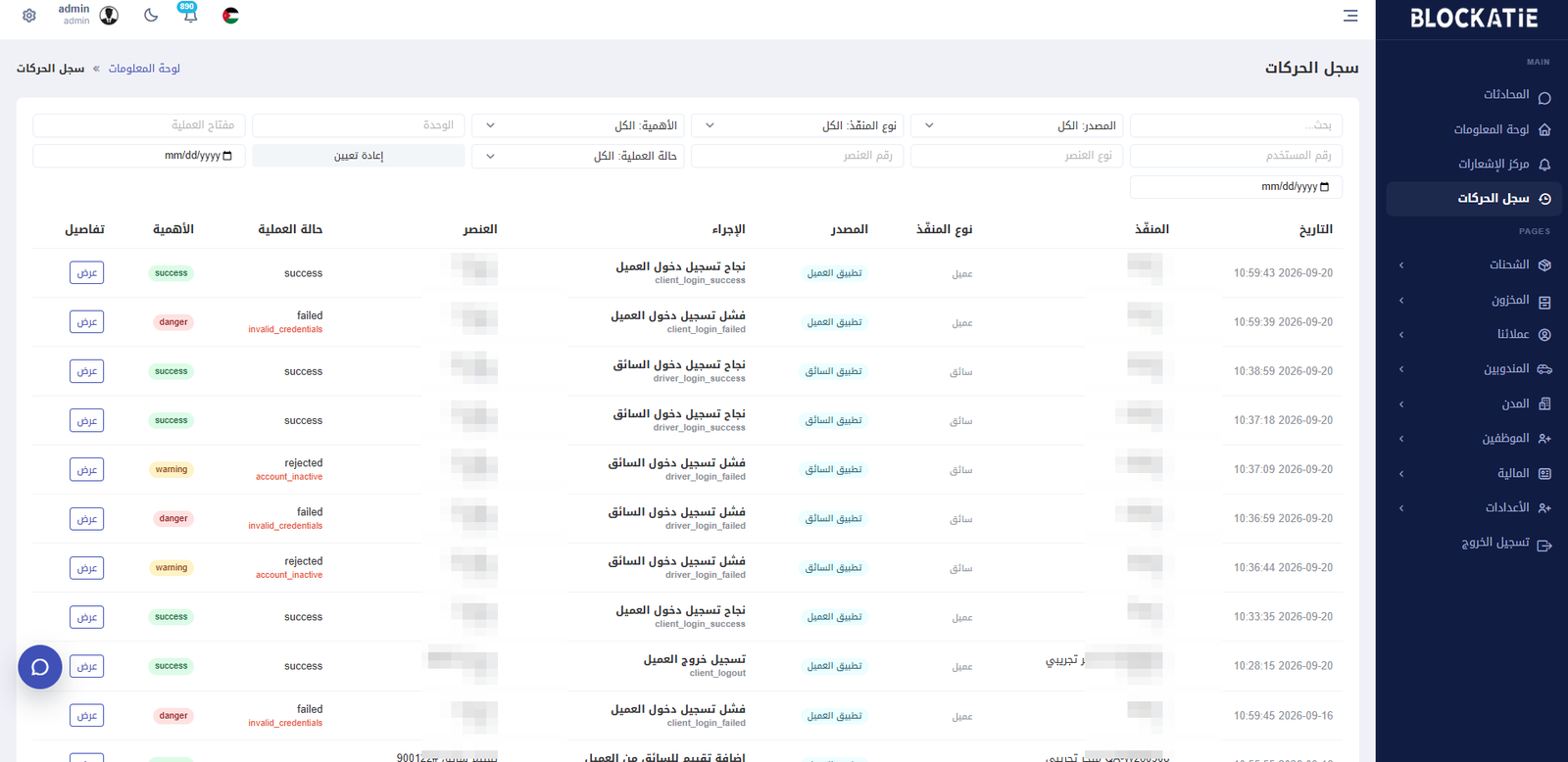Viewport: 1568px width, 762px height.
Task: Click the المدن building icon
Action: pyautogui.click(x=1544, y=404)
